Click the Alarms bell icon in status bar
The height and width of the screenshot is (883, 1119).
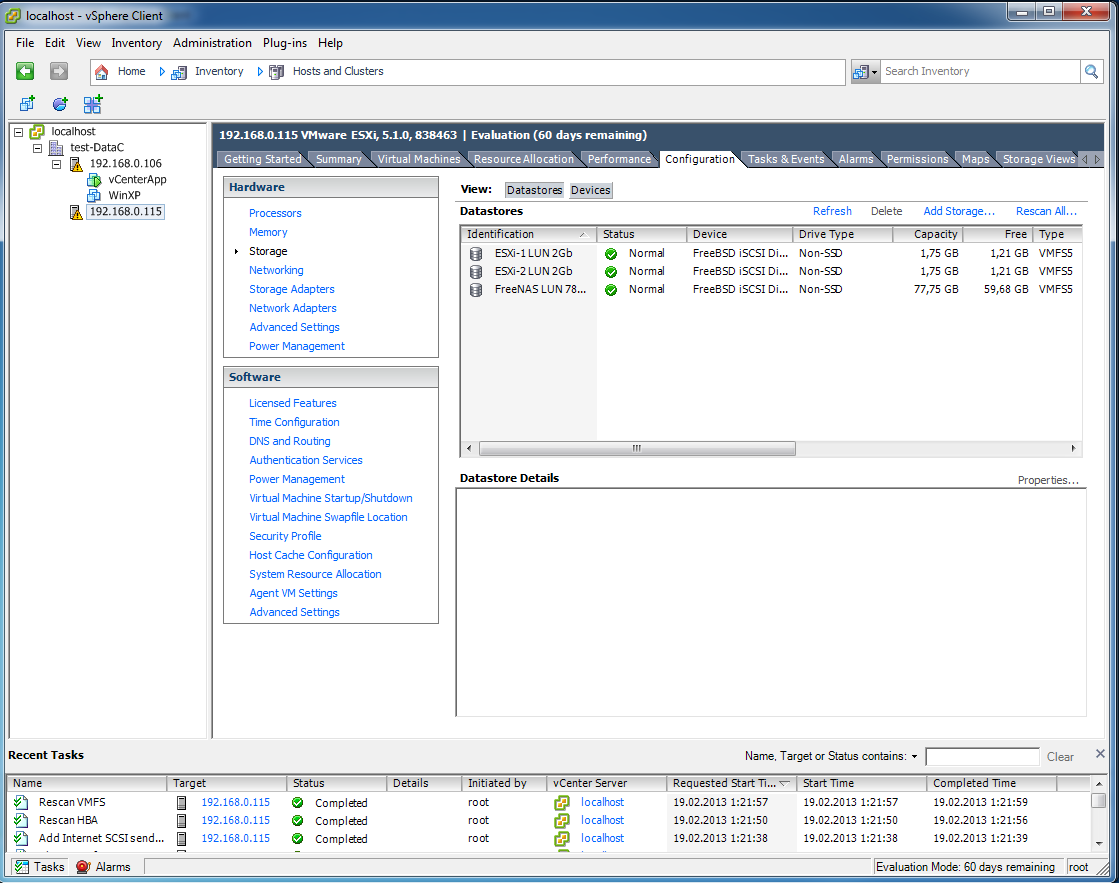[83, 867]
